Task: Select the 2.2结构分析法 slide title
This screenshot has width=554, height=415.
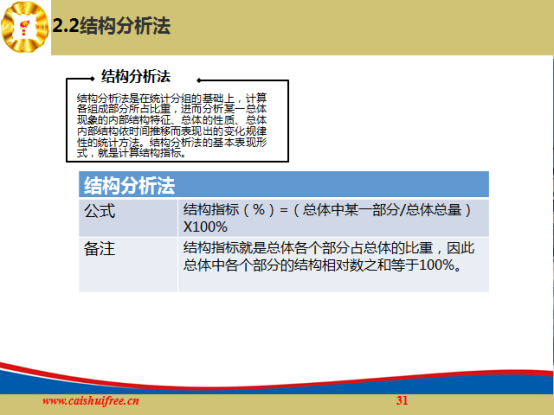Action: (x=111, y=26)
